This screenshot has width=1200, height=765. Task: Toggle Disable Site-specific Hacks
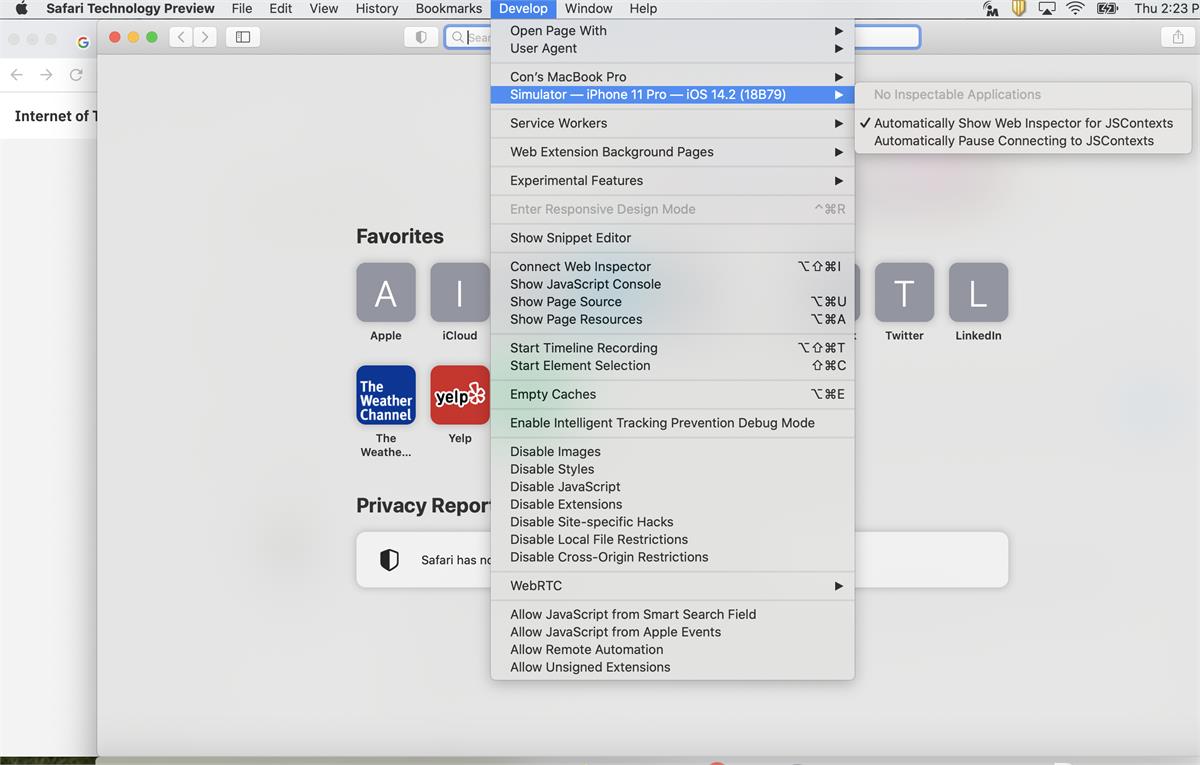673,522
